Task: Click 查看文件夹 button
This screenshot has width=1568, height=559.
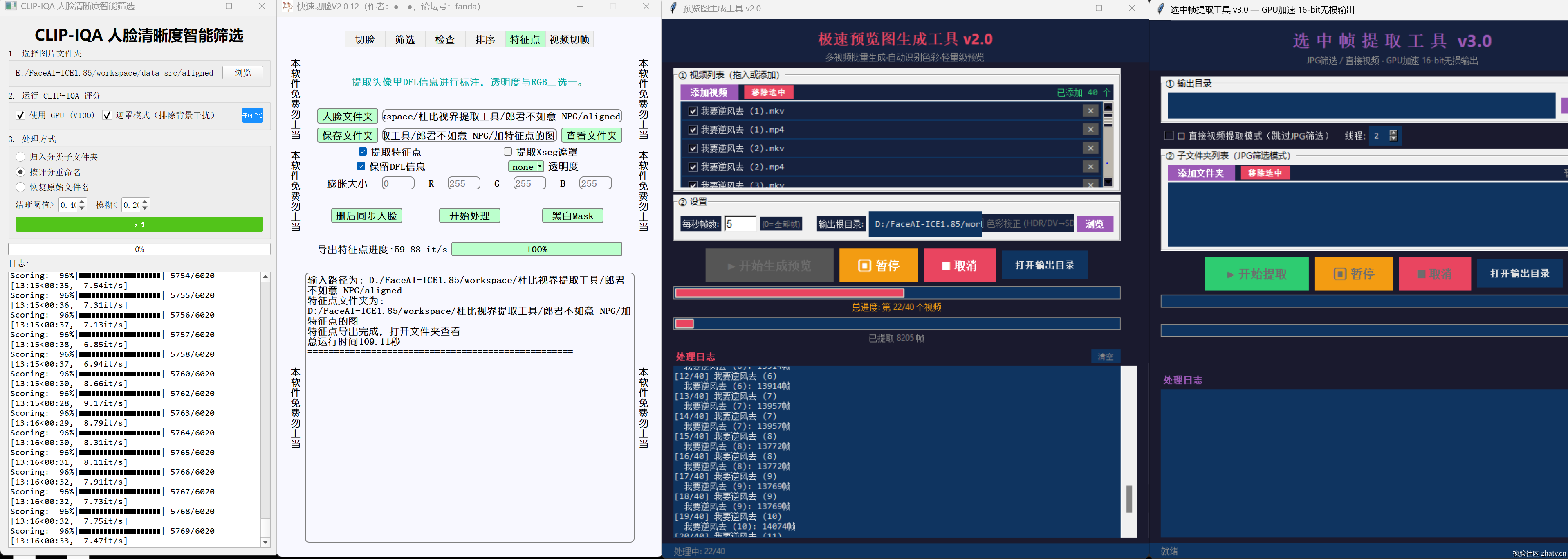Action: [x=592, y=135]
